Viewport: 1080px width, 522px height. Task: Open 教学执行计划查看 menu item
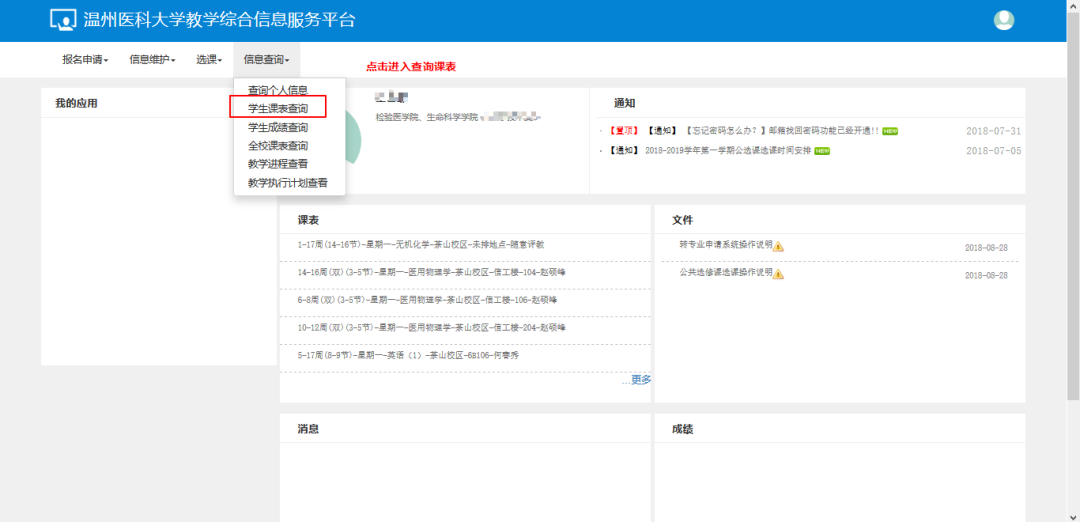coord(288,183)
